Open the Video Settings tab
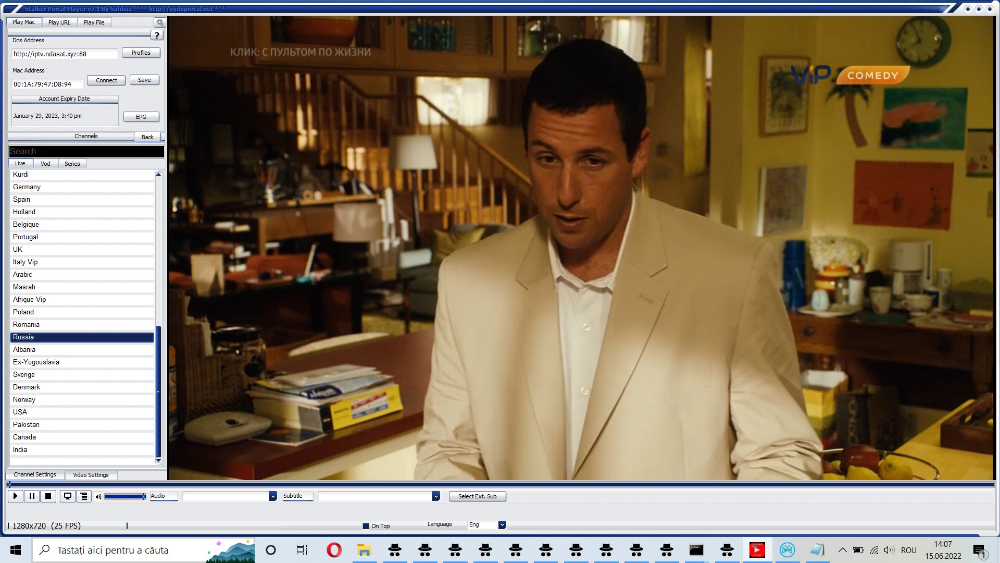The height and width of the screenshot is (563, 1000). point(91,475)
